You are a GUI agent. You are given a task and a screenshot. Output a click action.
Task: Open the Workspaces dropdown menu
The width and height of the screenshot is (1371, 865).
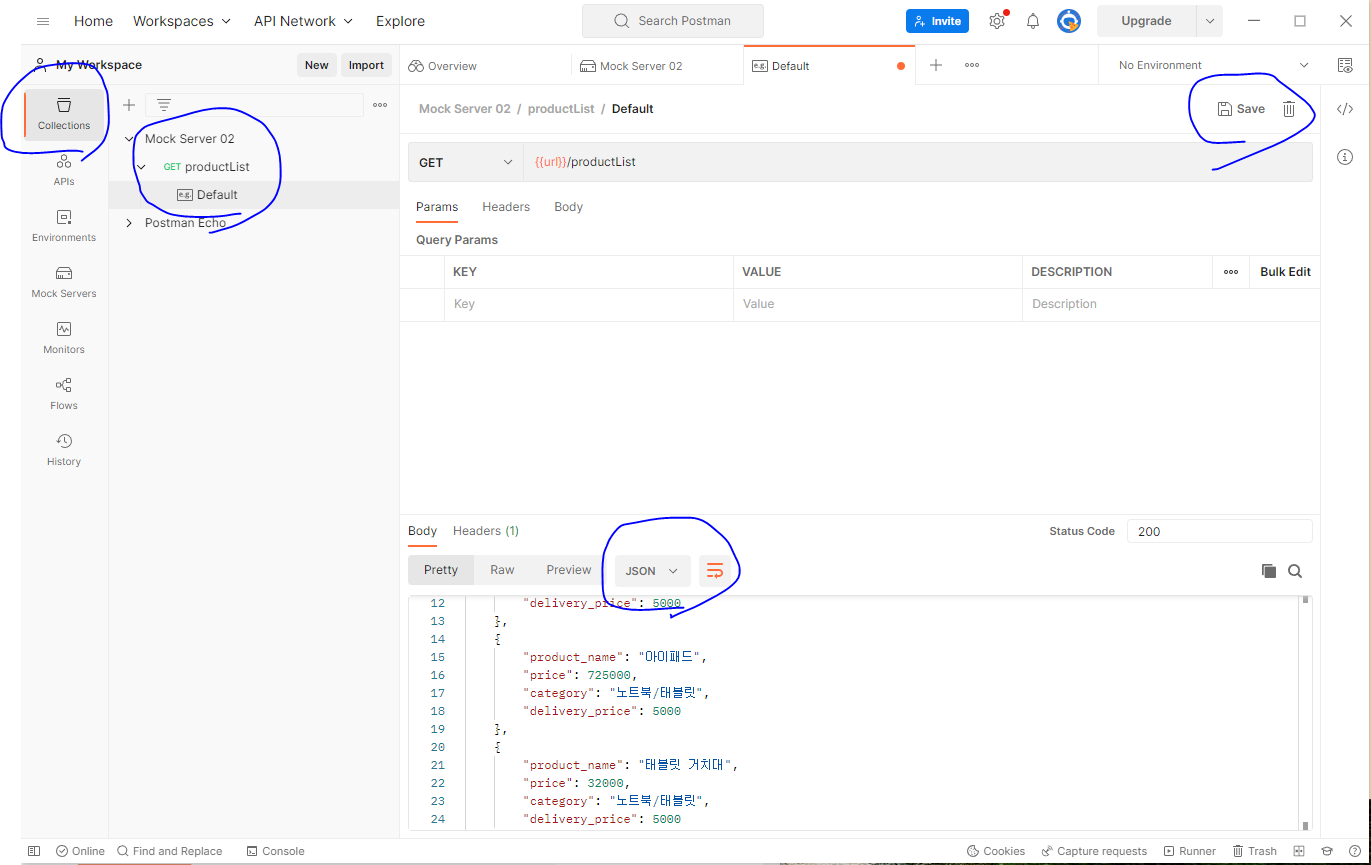click(182, 21)
